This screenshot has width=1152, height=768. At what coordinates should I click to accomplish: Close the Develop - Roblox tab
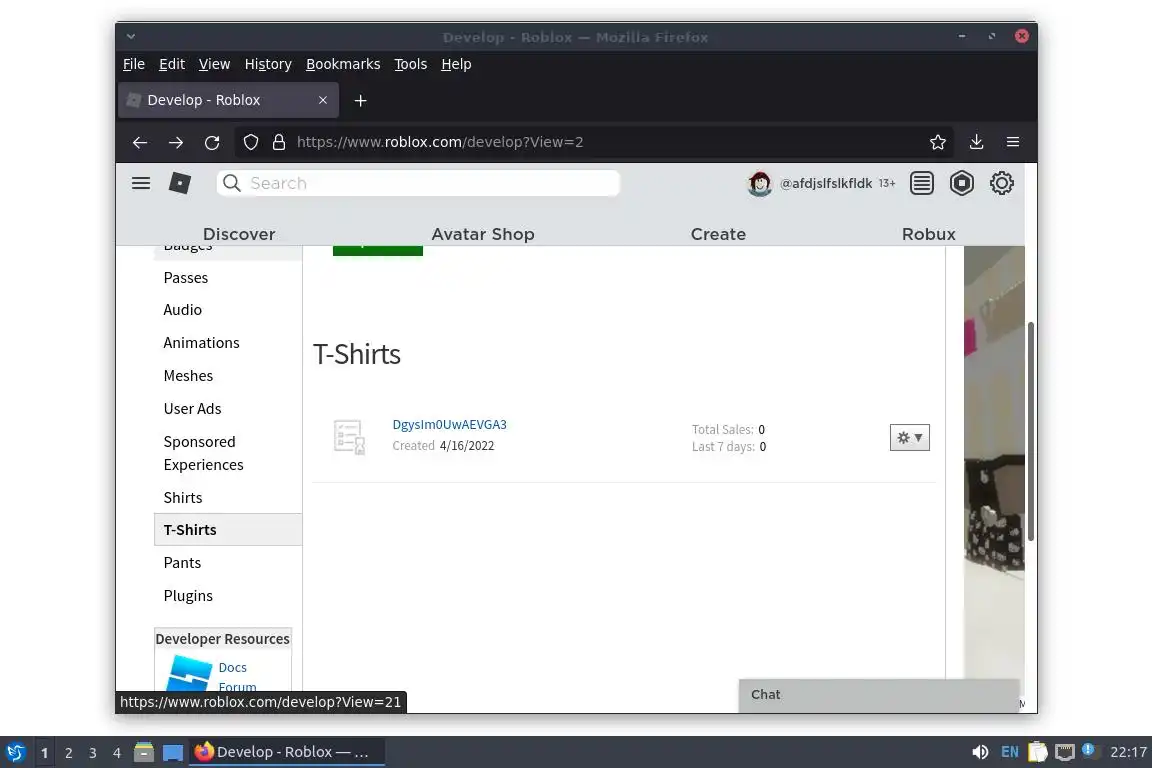point(323,100)
